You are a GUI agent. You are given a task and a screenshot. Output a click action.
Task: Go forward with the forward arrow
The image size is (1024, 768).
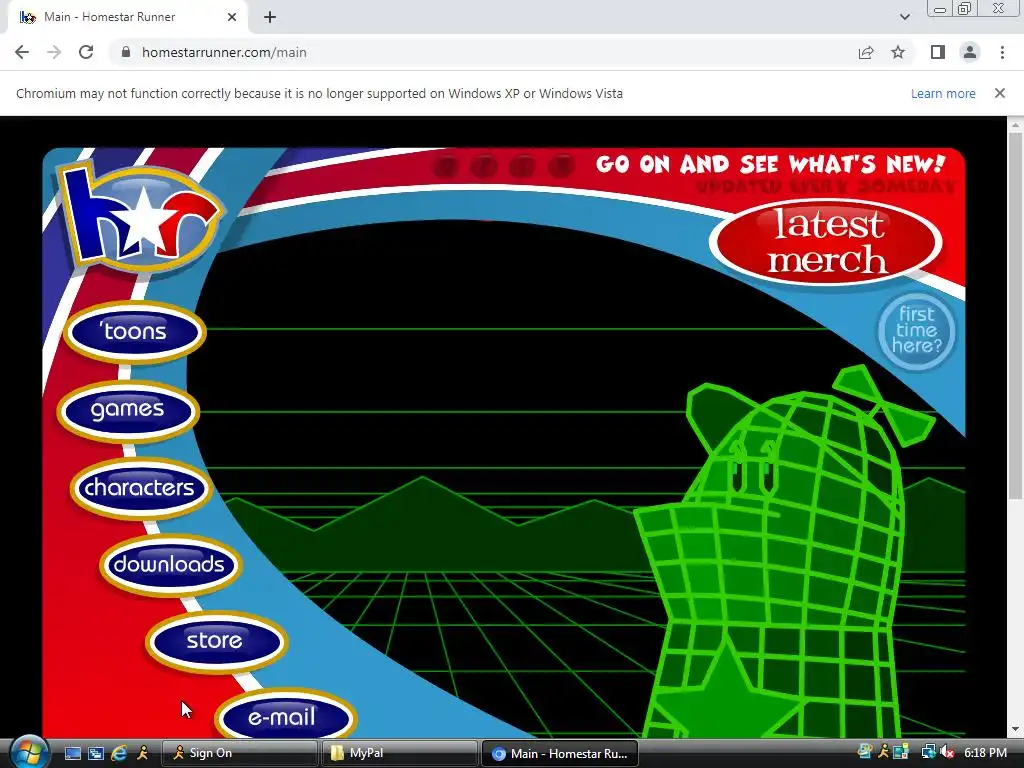tap(54, 52)
